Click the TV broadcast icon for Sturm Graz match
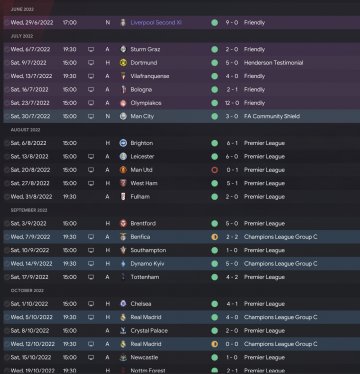The width and height of the screenshot is (360, 374). click(x=91, y=49)
